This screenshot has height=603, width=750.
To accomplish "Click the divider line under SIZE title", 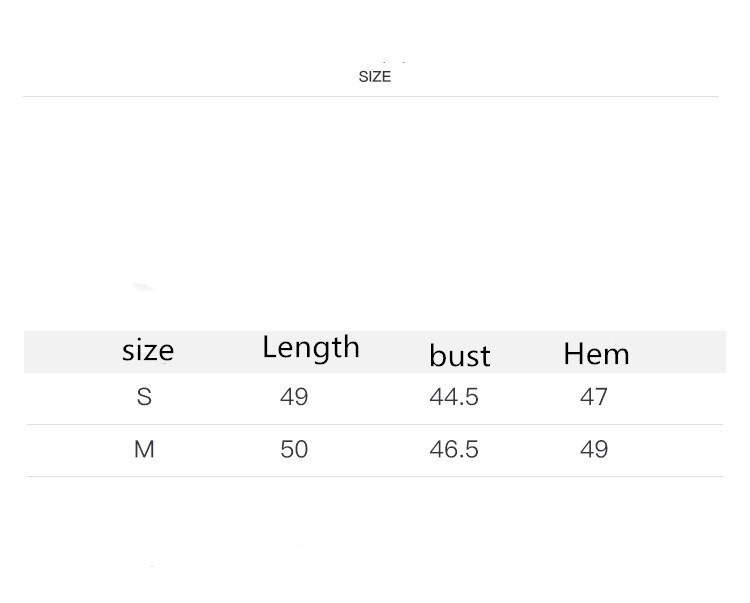I will [370, 96].
